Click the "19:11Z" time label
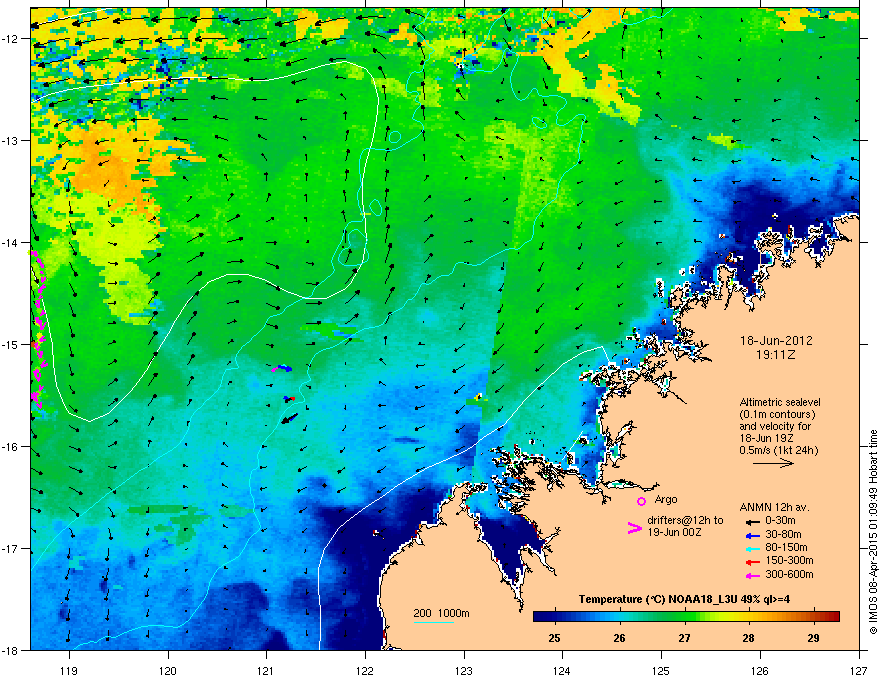This screenshot has width=880, height=680. (x=776, y=355)
